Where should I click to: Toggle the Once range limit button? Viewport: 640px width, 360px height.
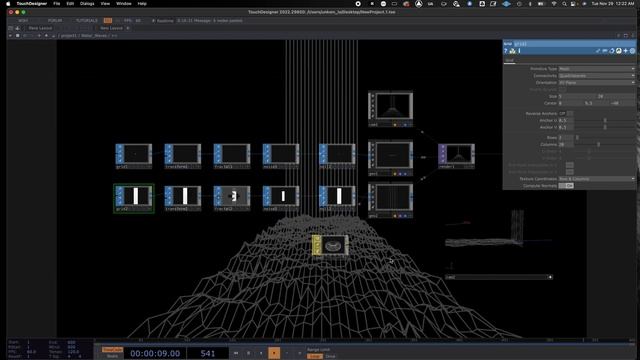click(x=331, y=356)
